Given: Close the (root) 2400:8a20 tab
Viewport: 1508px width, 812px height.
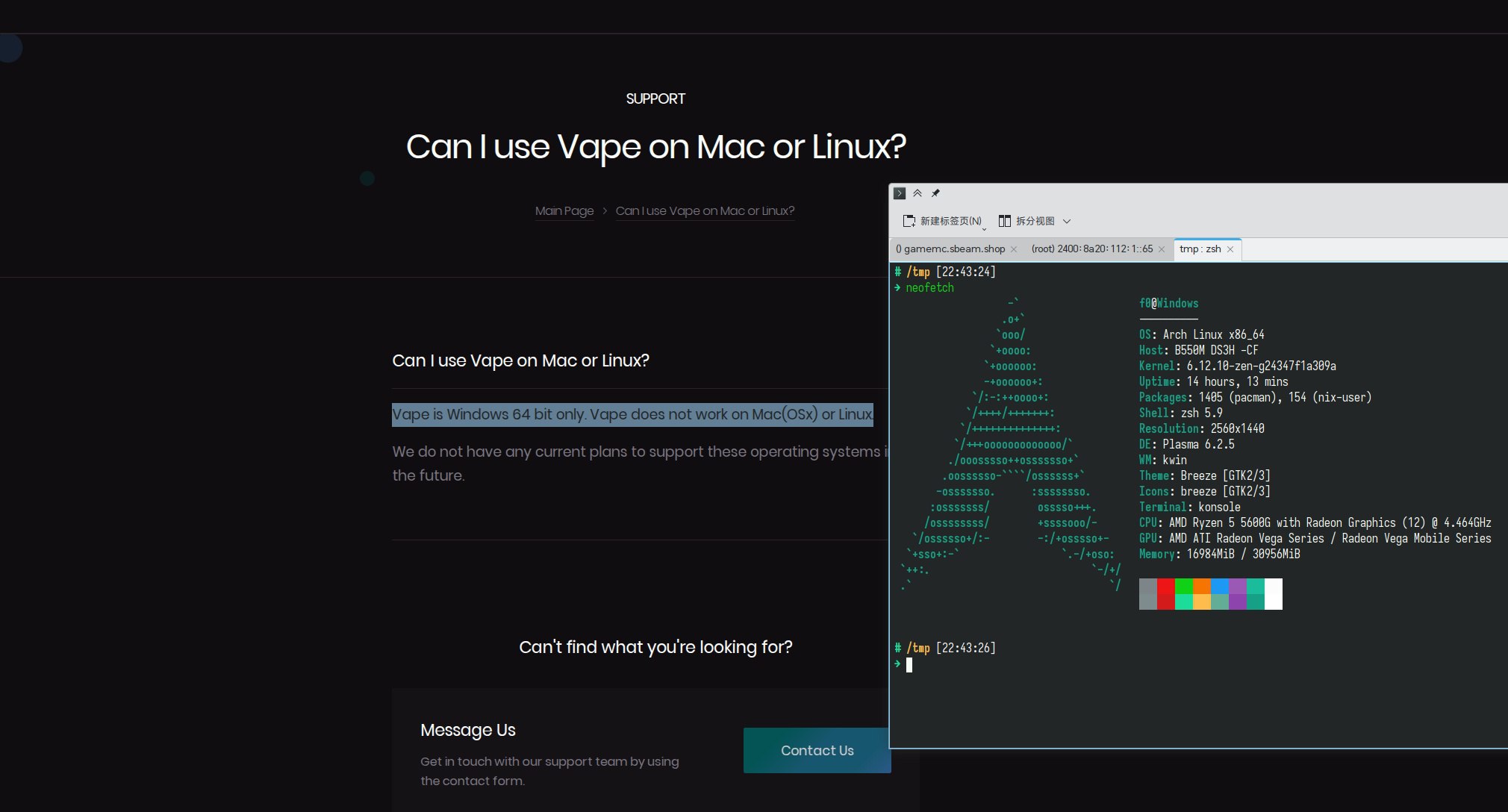Looking at the screenshot, I should tap(1162, 249).
